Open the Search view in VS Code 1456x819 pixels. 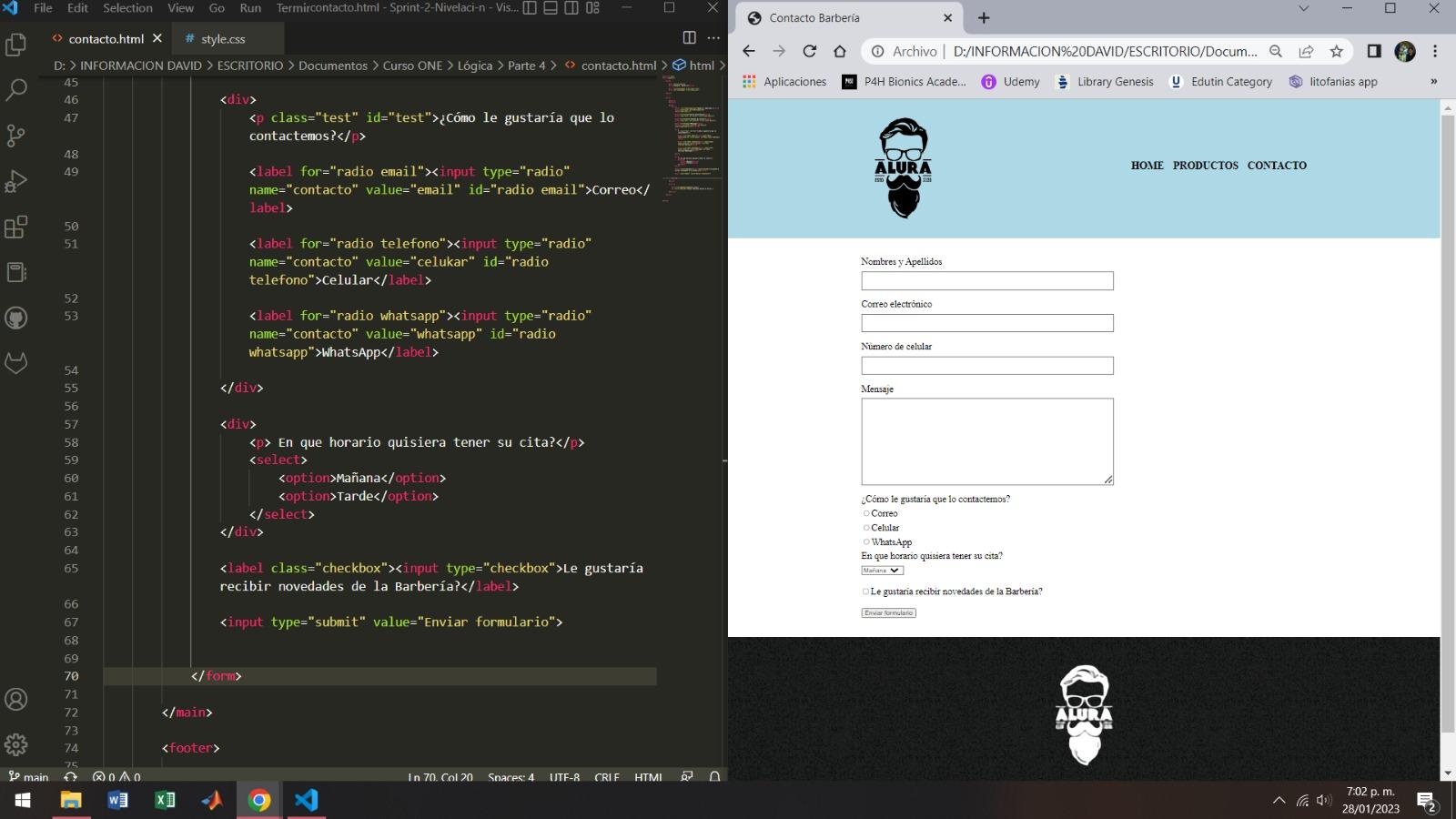click(x=16, y=89)
